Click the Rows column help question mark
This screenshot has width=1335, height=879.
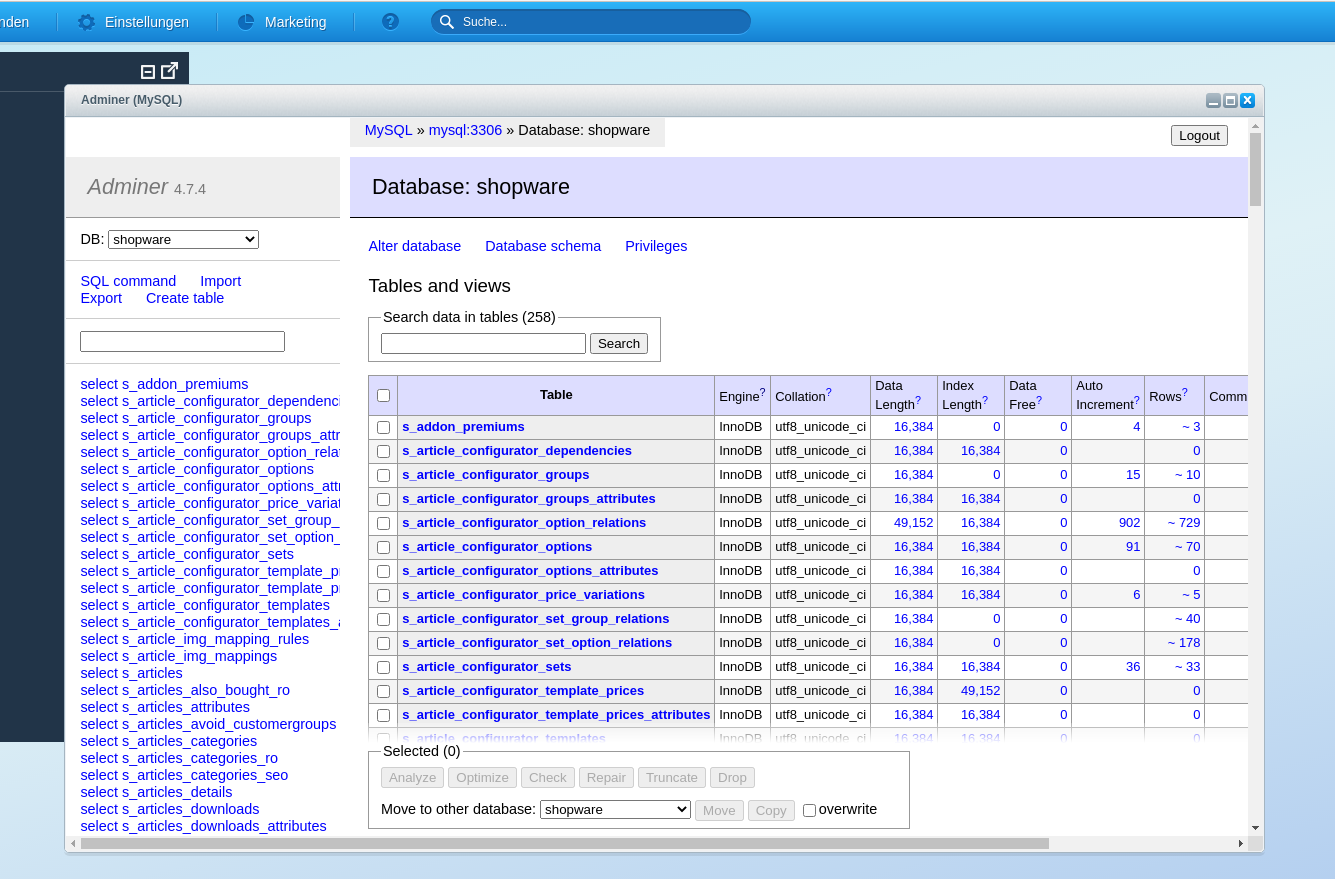pos(1185,392)
